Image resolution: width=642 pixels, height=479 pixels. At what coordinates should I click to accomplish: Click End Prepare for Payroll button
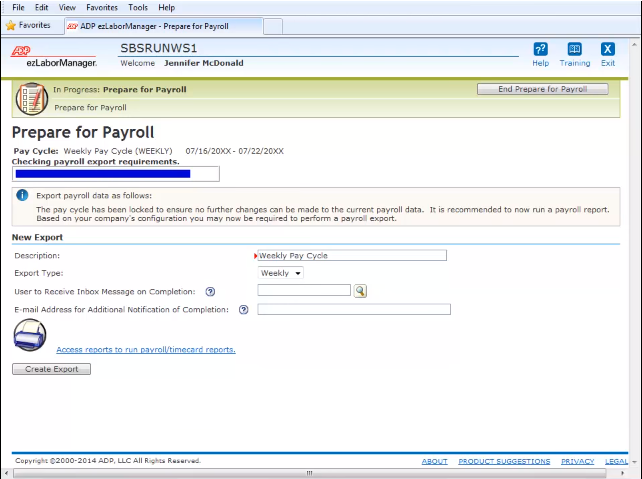[x=542, y=89]
